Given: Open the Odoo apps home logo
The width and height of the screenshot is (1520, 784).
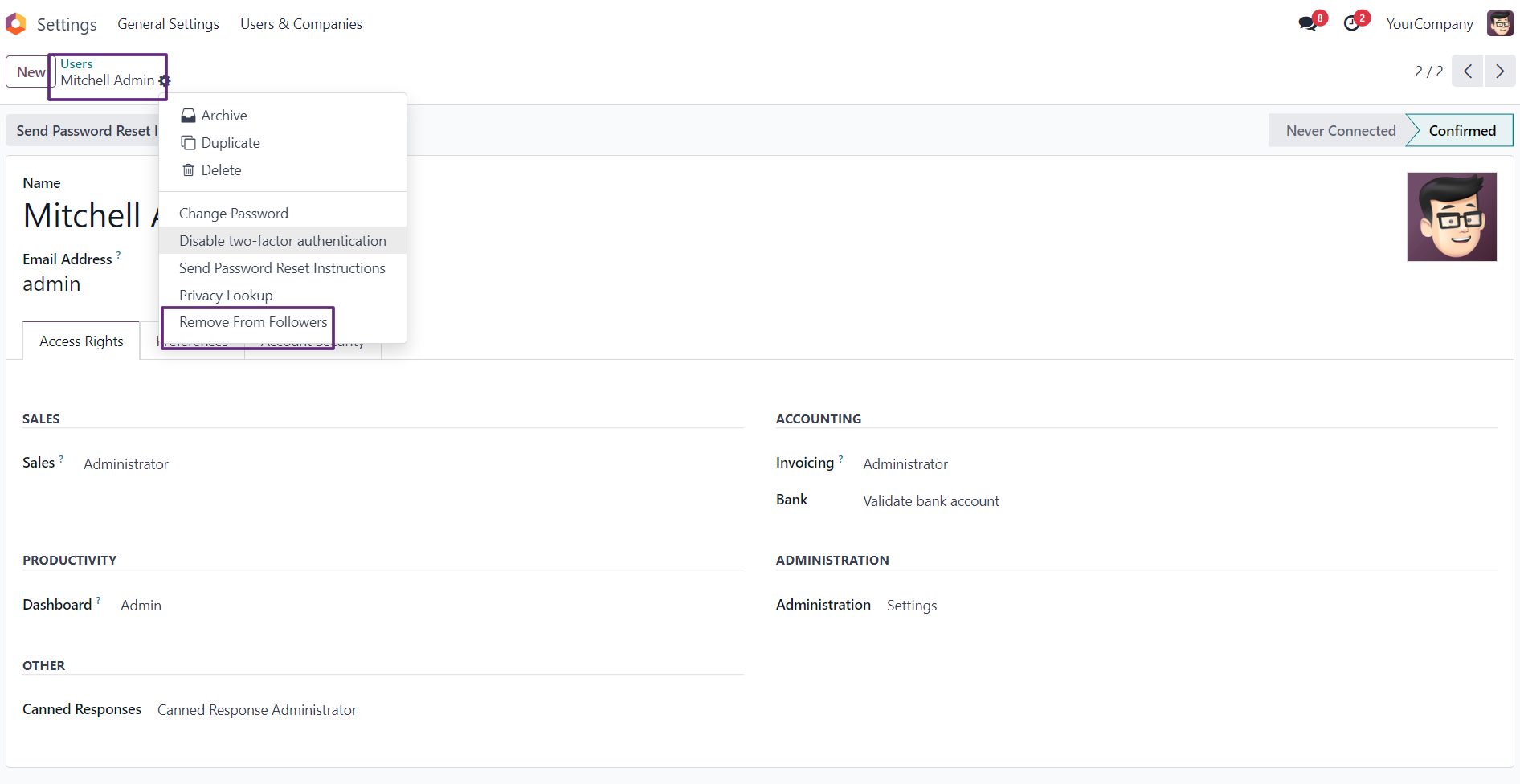Looking at the screenshot, I should (x=16, y=24).
